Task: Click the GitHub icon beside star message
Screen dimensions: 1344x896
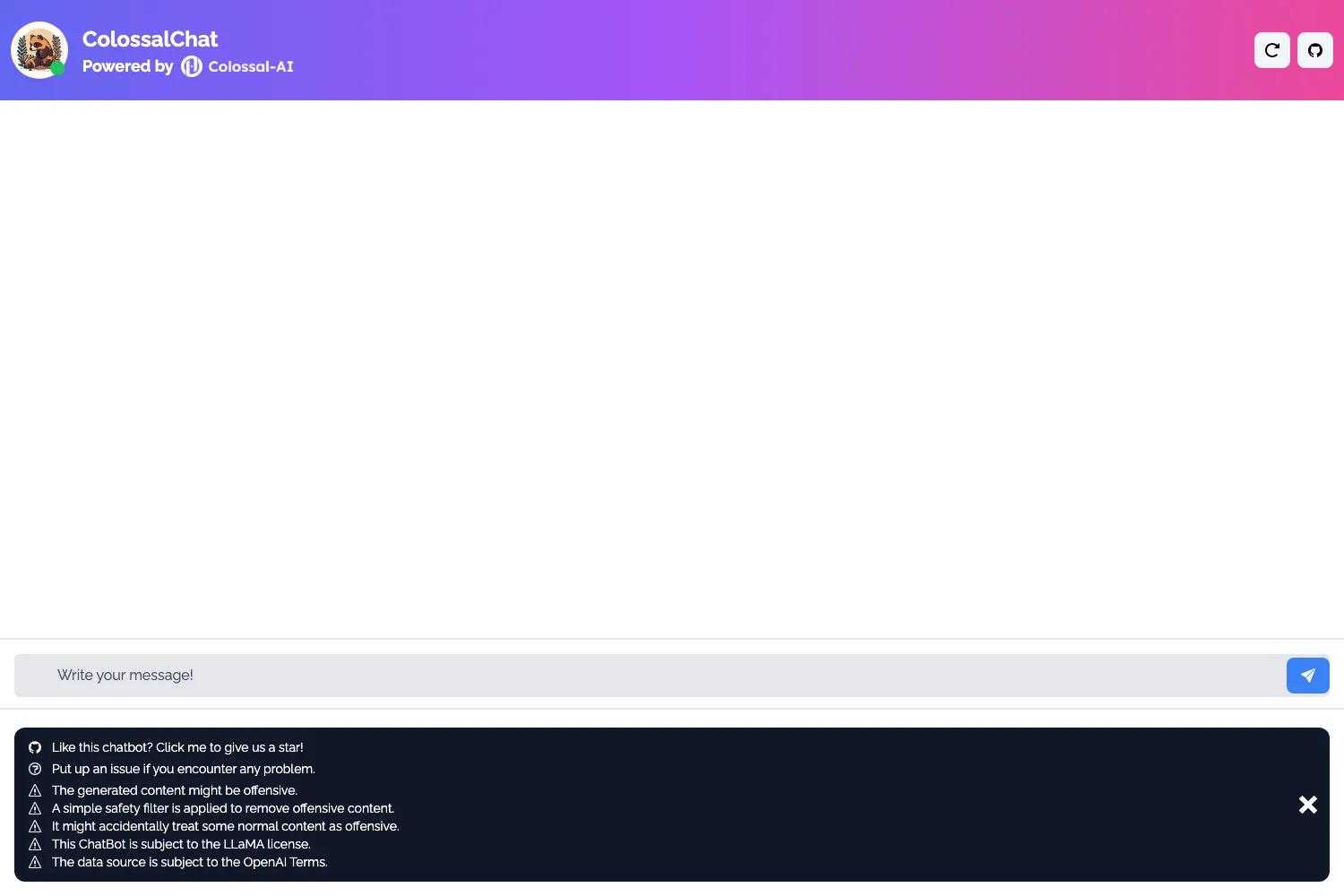Action: coord(35,747)
